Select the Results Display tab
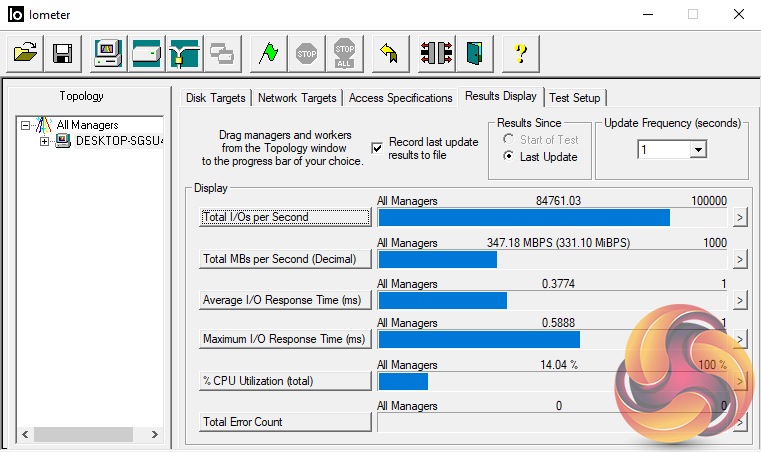This screenshot has width=761, height=452. point(501,96)
